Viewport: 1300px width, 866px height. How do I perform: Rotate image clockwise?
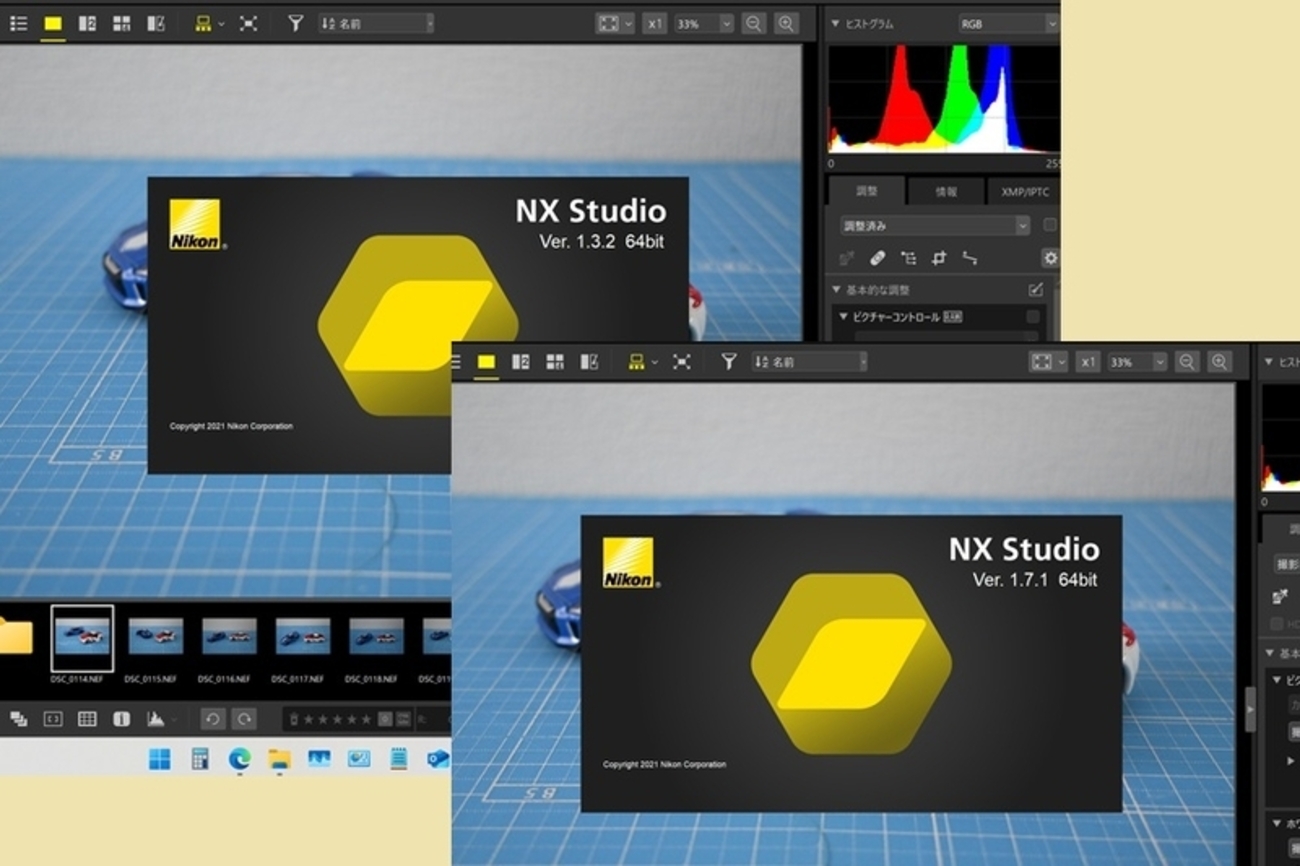(243, 719)
